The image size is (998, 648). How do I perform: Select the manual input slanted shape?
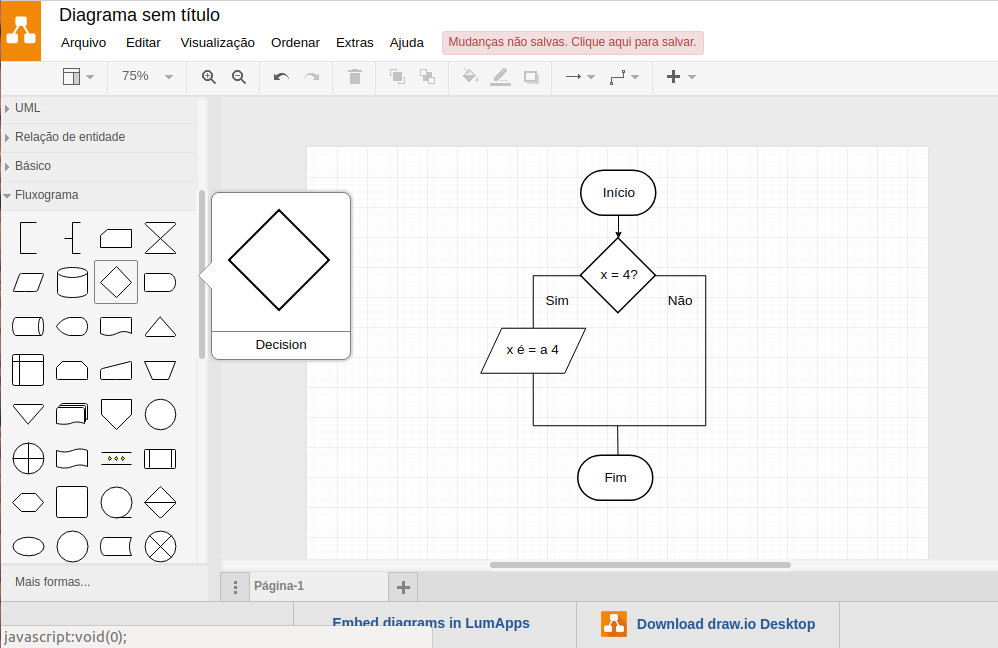[x=116, y=370]
